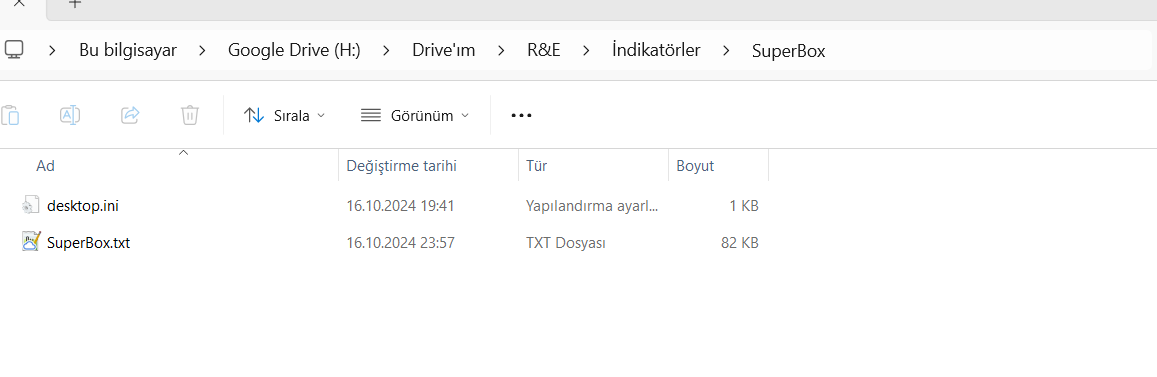Click the Share icon in toolbar

pyautogui.click(x=130, y=115)
